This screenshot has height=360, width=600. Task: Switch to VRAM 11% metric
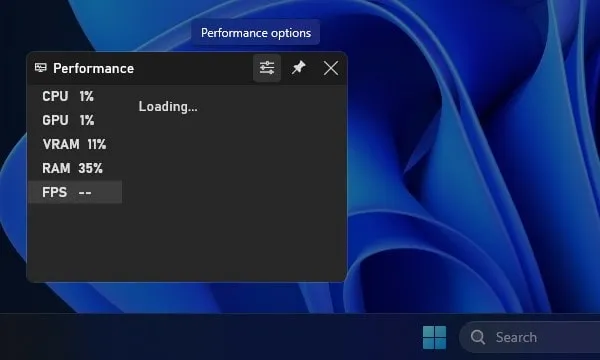coord(75,144)
